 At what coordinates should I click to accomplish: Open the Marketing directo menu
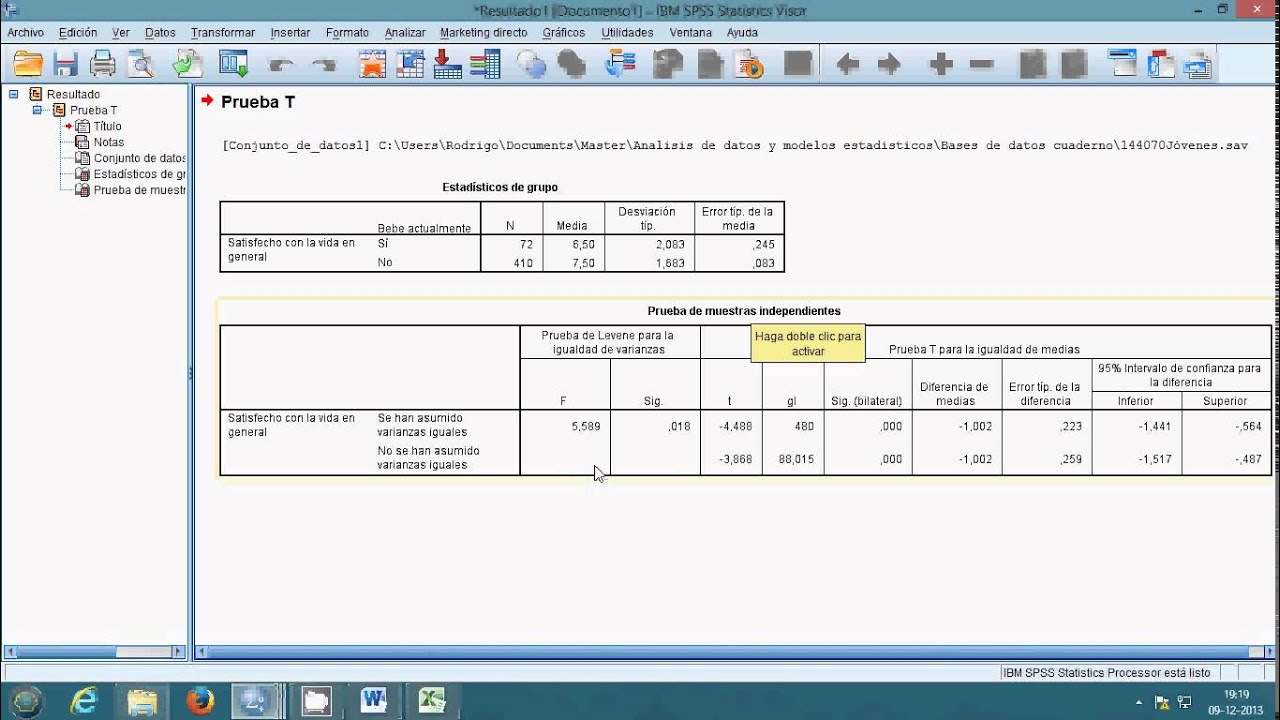(484, 33)
